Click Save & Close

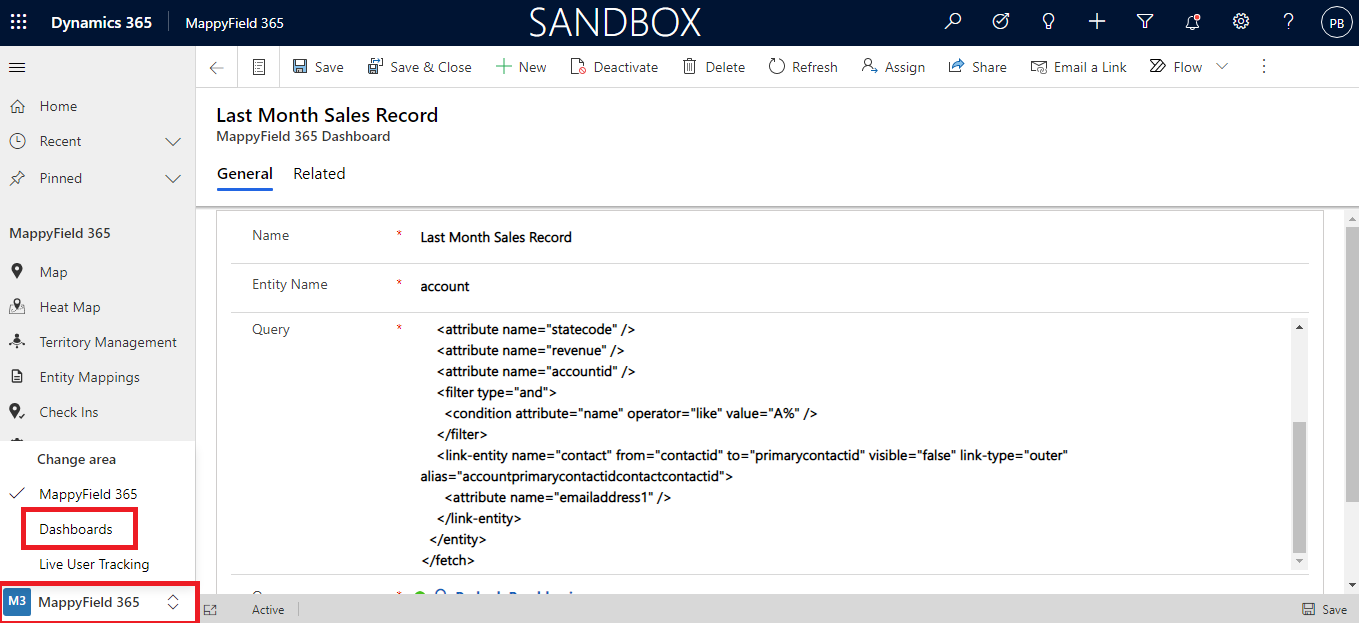coord(419,67)
